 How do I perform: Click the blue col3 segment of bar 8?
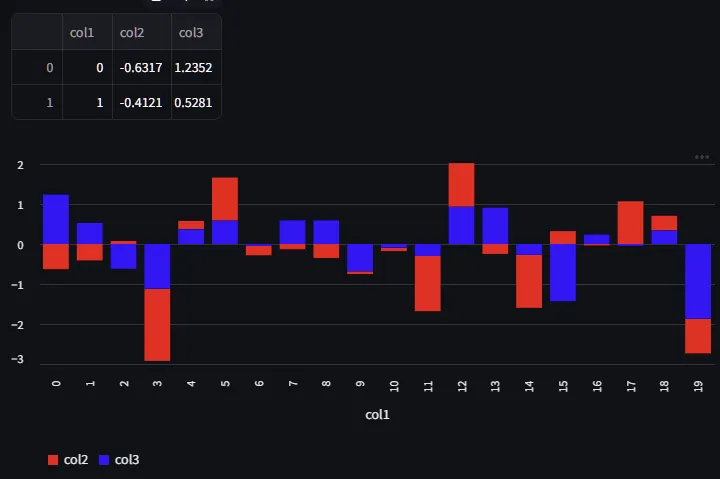(x=326, y=232)
